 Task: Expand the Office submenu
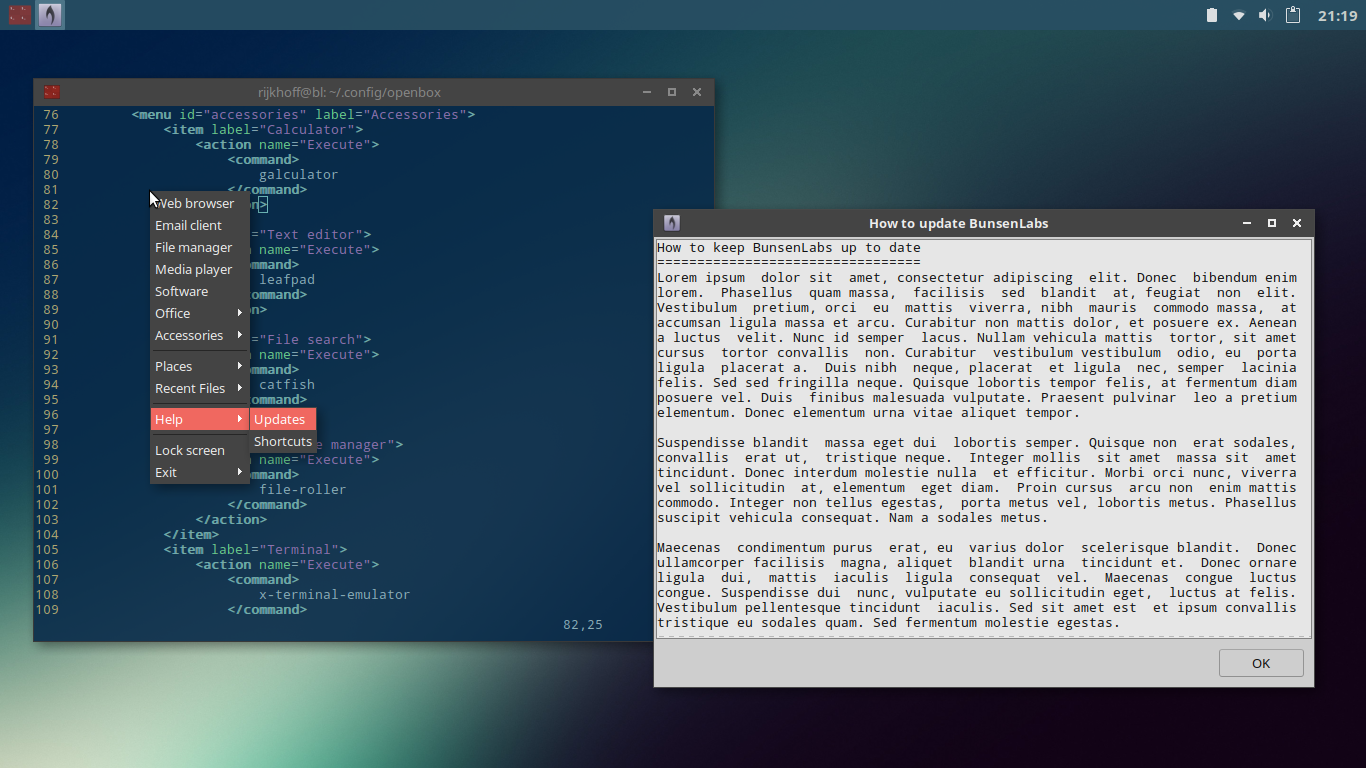coord(199,313)
